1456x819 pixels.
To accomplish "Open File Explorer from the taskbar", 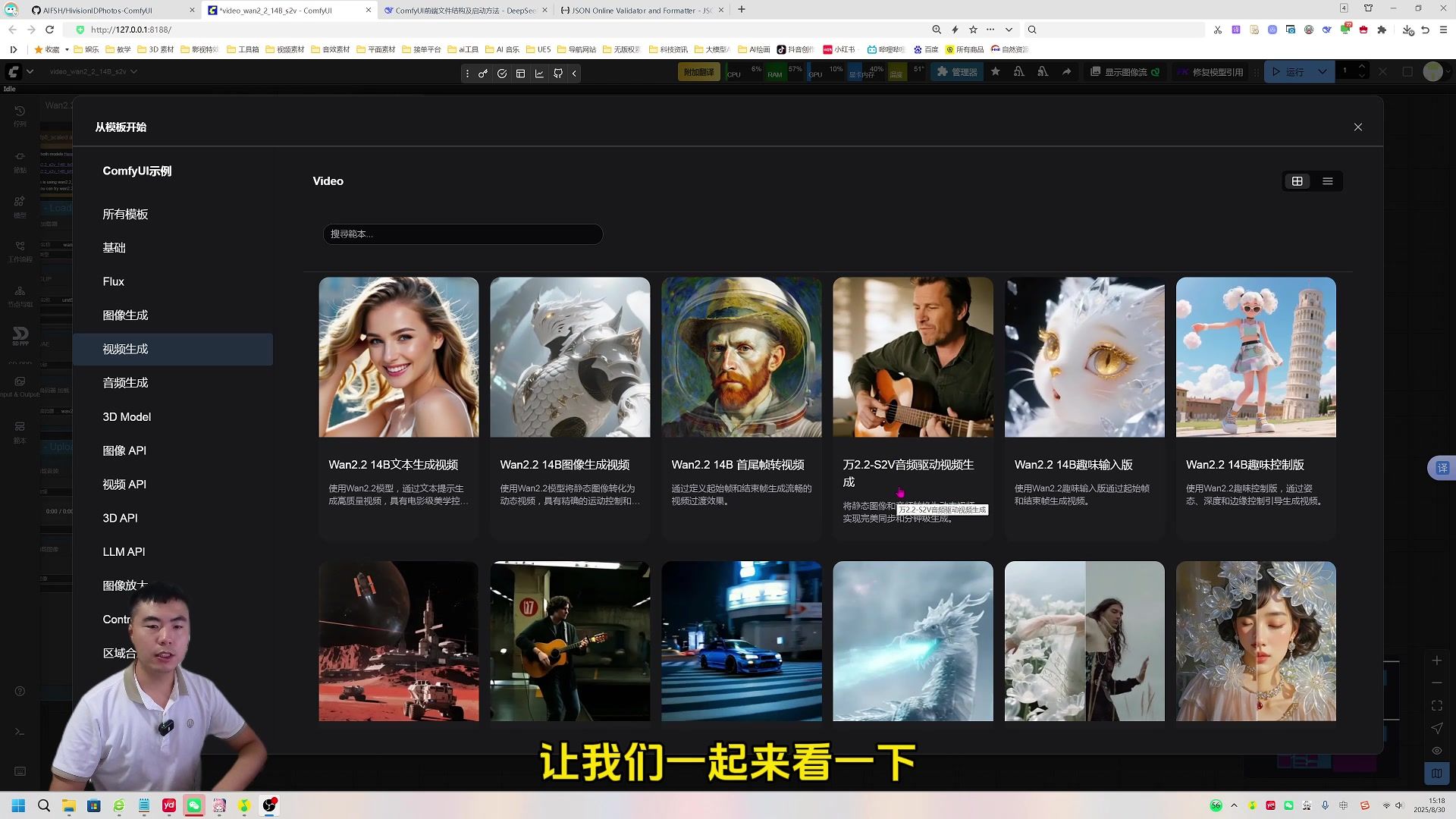I will pyautogui.click(x=69, y=805).
